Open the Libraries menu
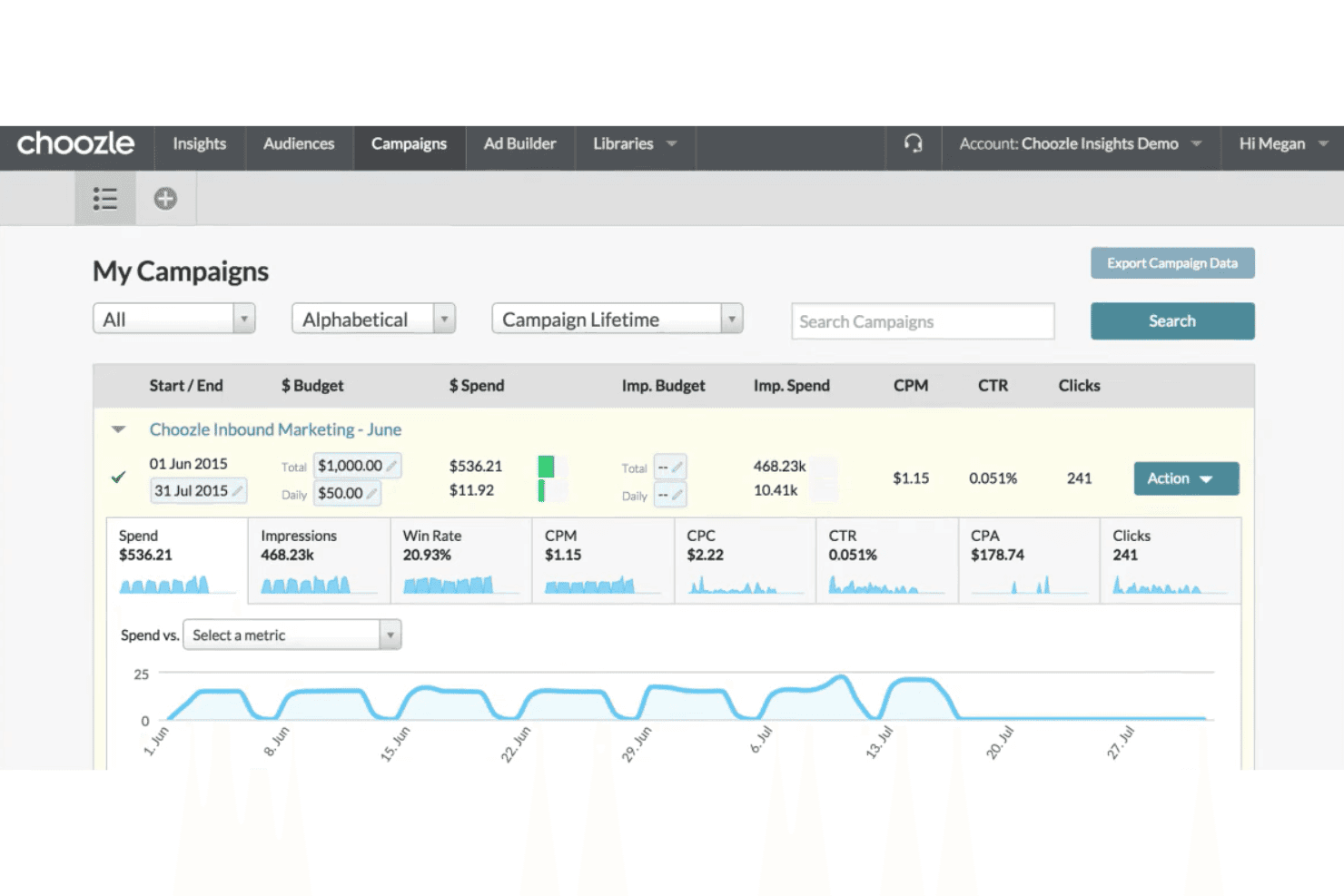This screenshot has height=896, width=1344. (635, 143)
